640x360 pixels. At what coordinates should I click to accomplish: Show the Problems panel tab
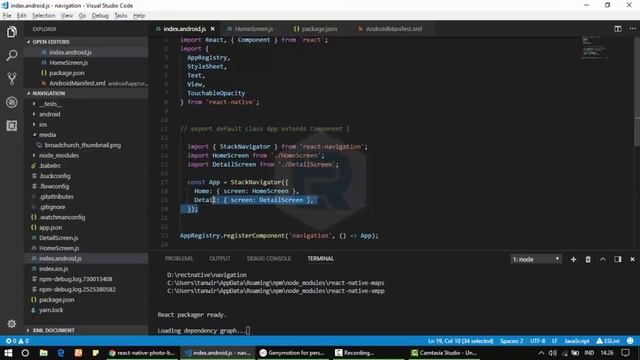179,259
